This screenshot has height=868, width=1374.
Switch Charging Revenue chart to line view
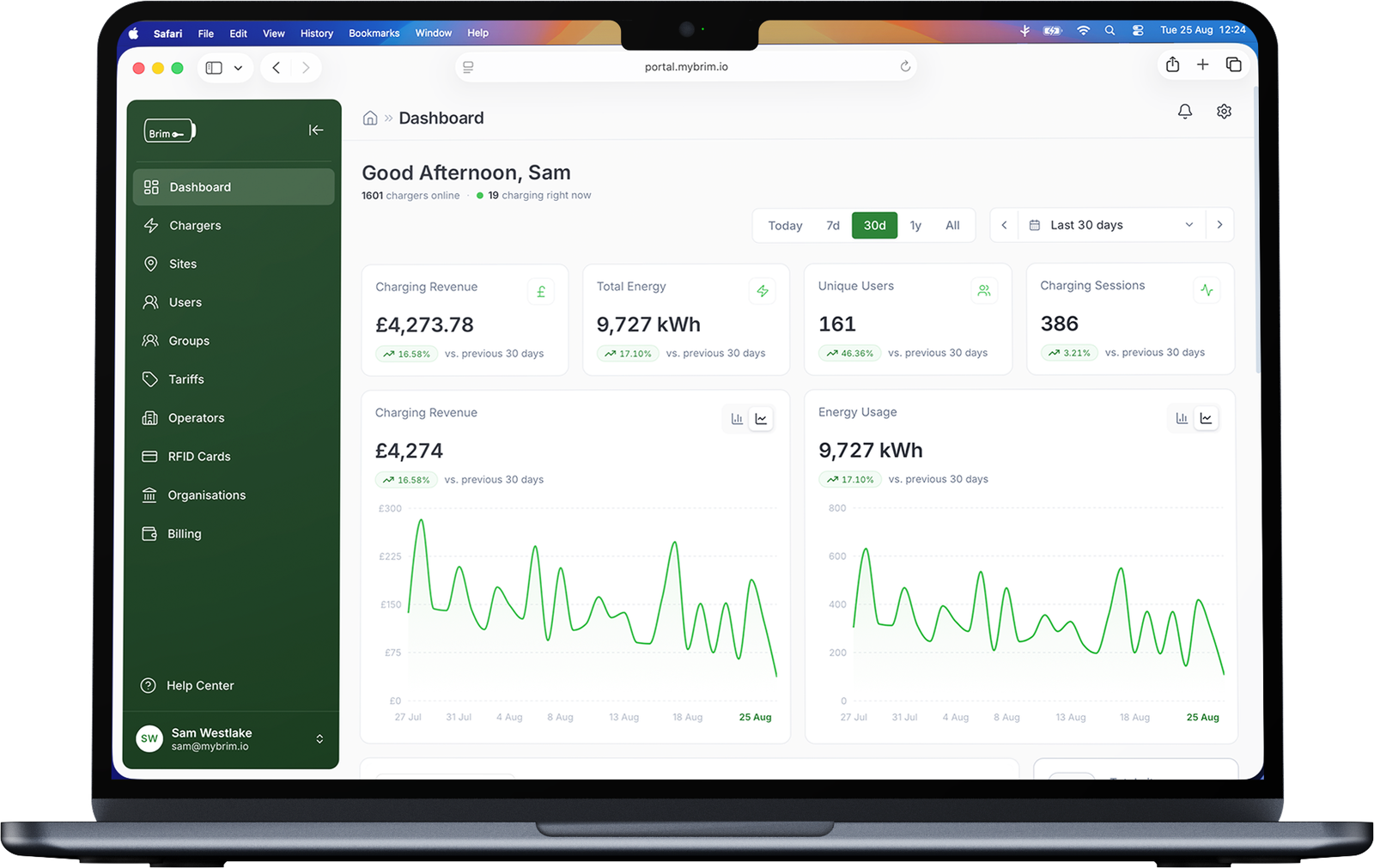point(762,419)
